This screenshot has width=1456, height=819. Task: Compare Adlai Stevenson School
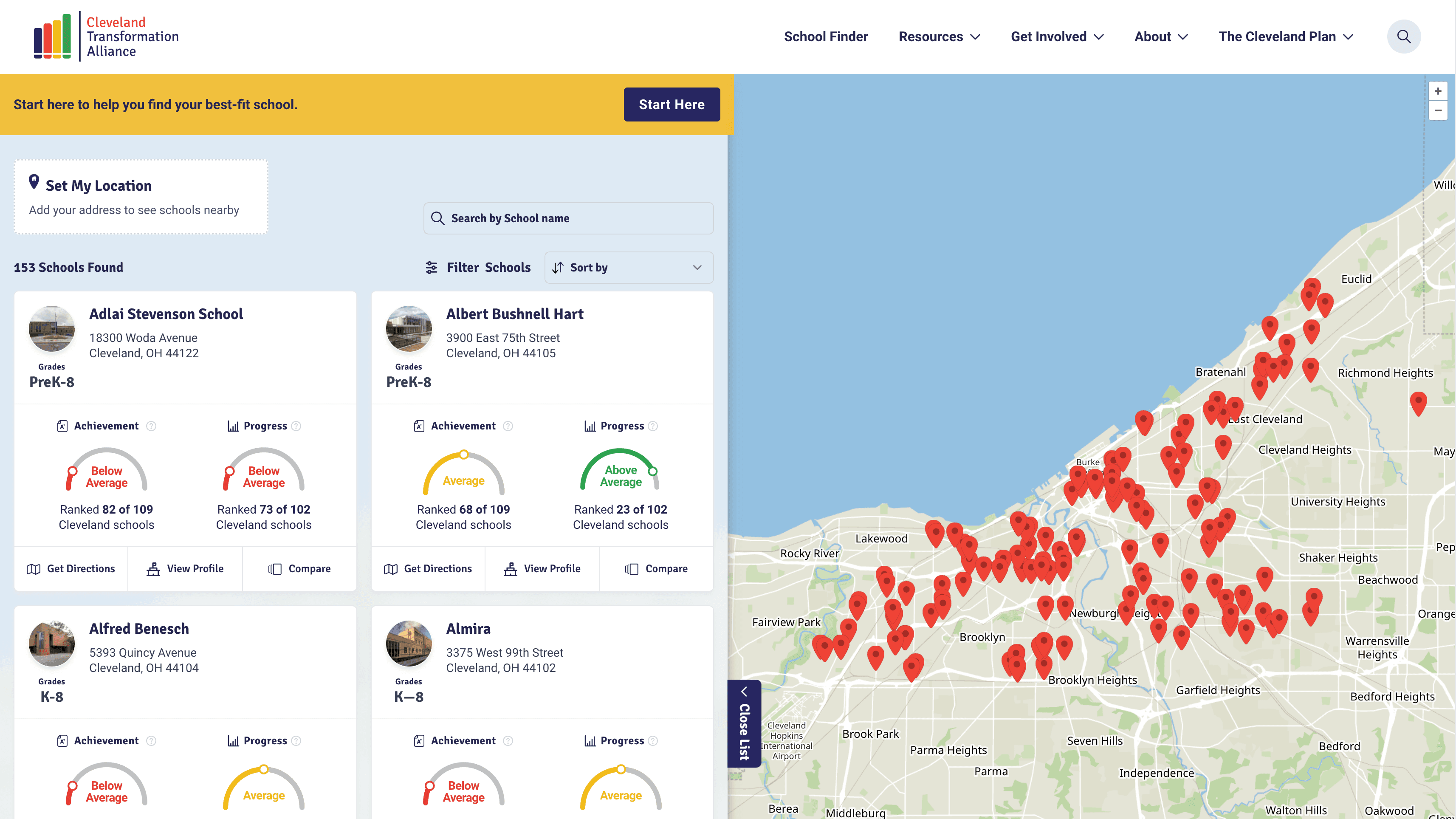click(299, 569)
